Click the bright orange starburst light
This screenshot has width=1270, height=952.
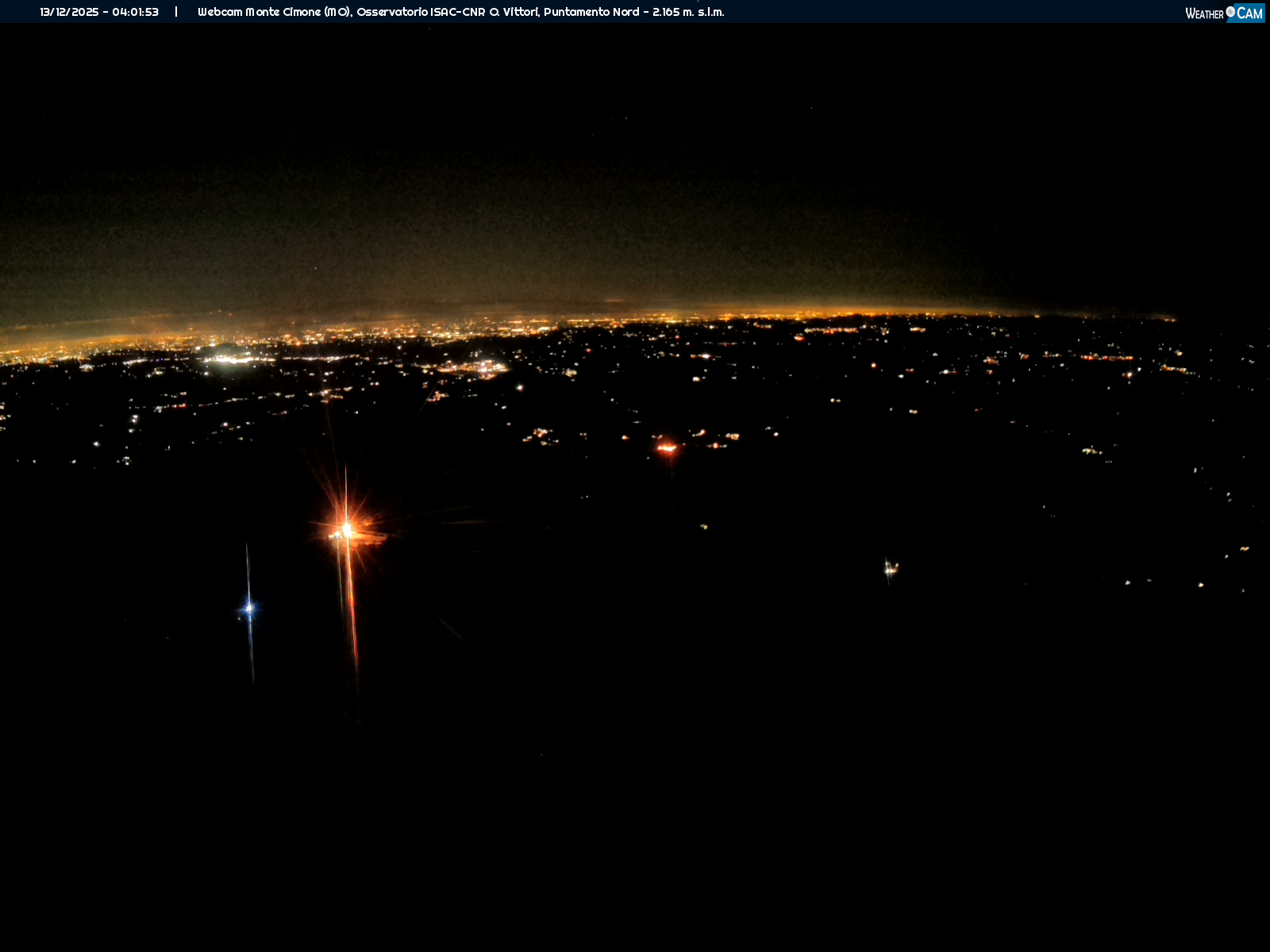pos(346,528)
